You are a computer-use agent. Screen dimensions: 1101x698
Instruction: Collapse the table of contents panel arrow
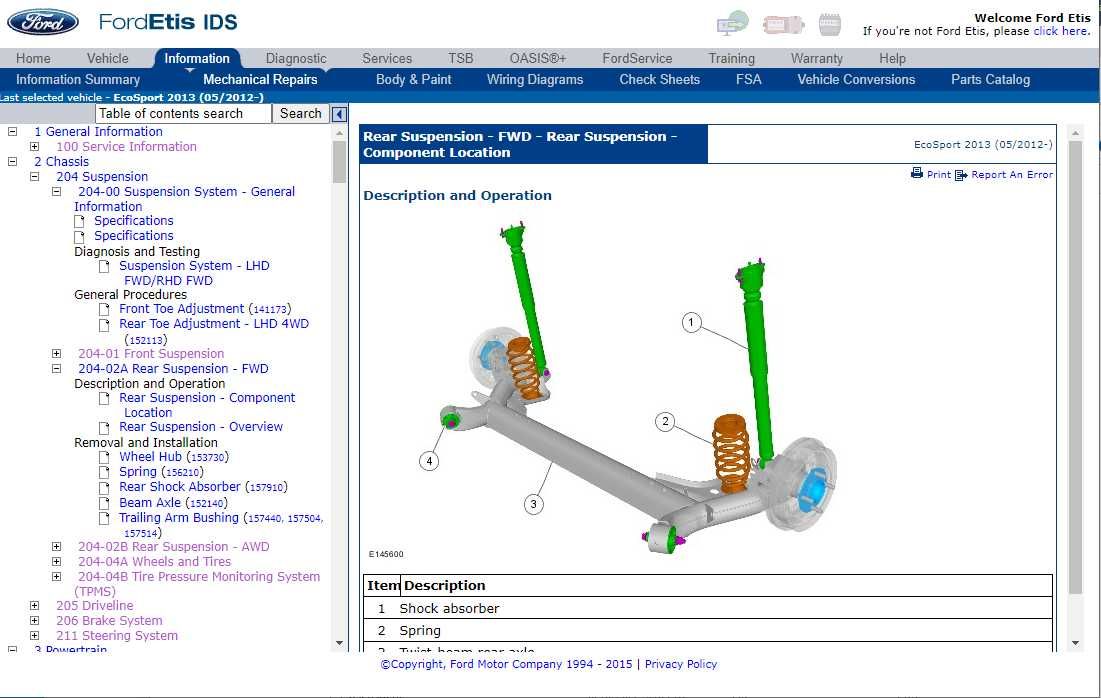pyautogui.click(x=339, y=114)
